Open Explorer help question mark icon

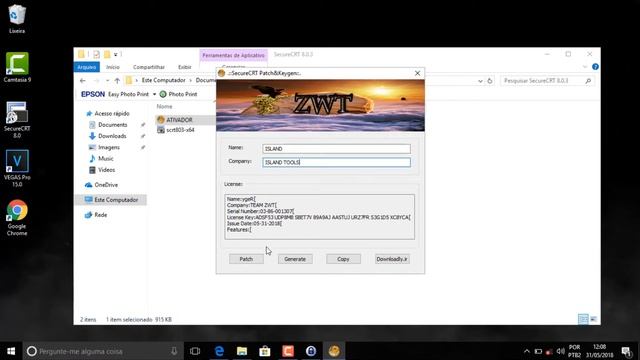pyautogui.click(x=595, y=67)
